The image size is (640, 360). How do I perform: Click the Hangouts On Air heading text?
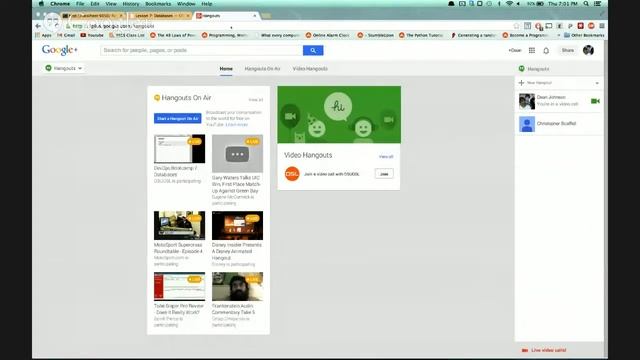186,98
